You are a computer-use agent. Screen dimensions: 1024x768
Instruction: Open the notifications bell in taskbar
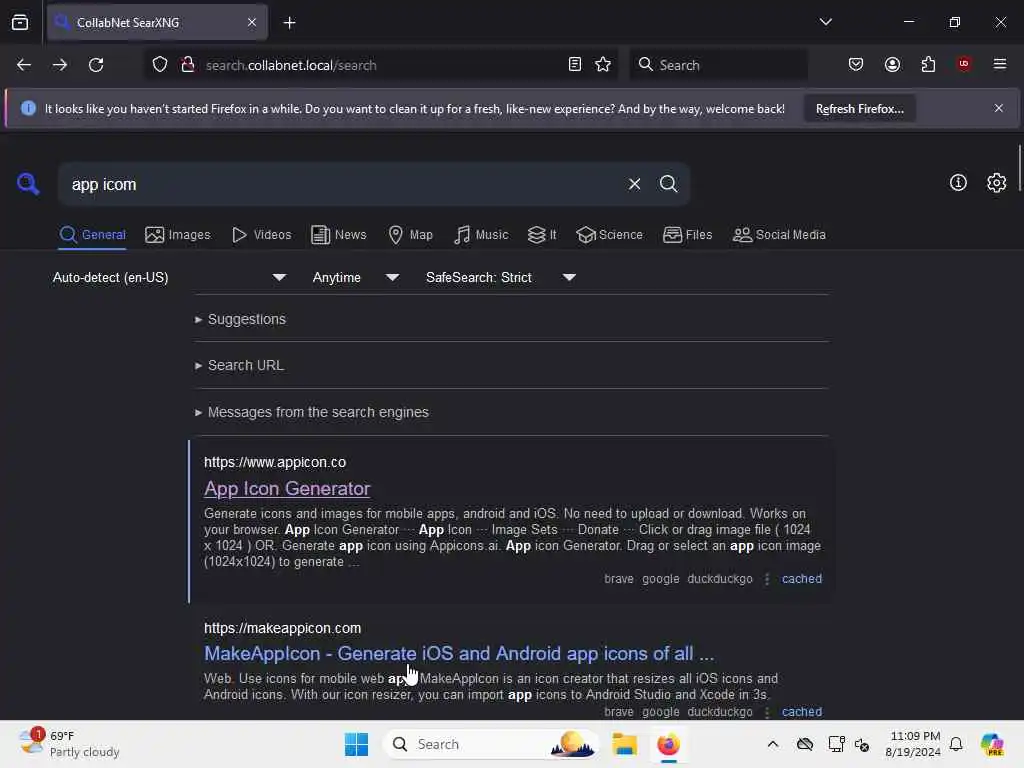956,744
